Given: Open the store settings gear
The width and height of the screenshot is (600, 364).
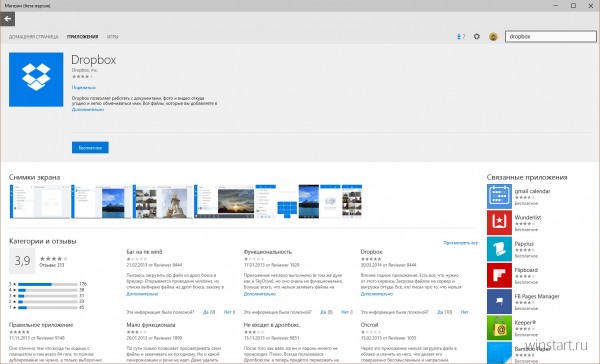Looking at the screenshot, I should click(476, 36).
